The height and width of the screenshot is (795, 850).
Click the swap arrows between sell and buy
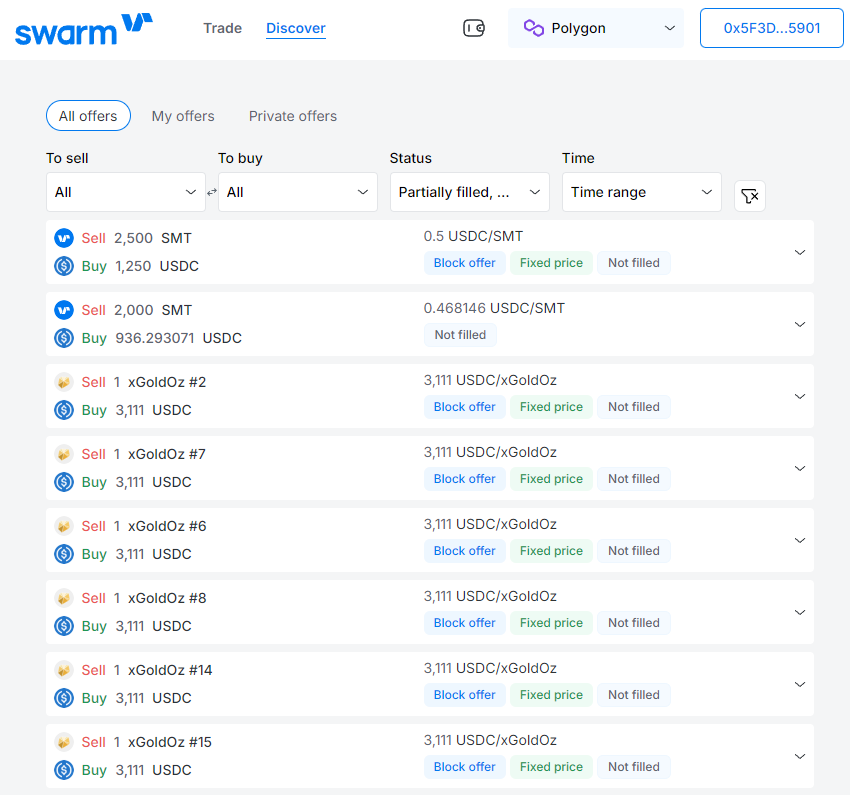point(212,192)
